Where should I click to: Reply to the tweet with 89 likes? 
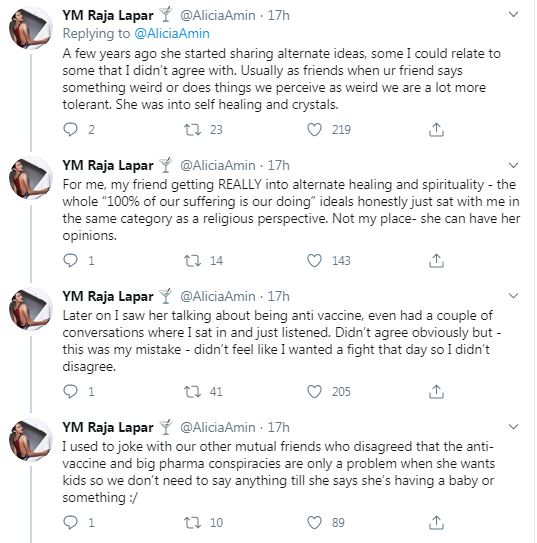pyautogui.click(x=70, y=522)
